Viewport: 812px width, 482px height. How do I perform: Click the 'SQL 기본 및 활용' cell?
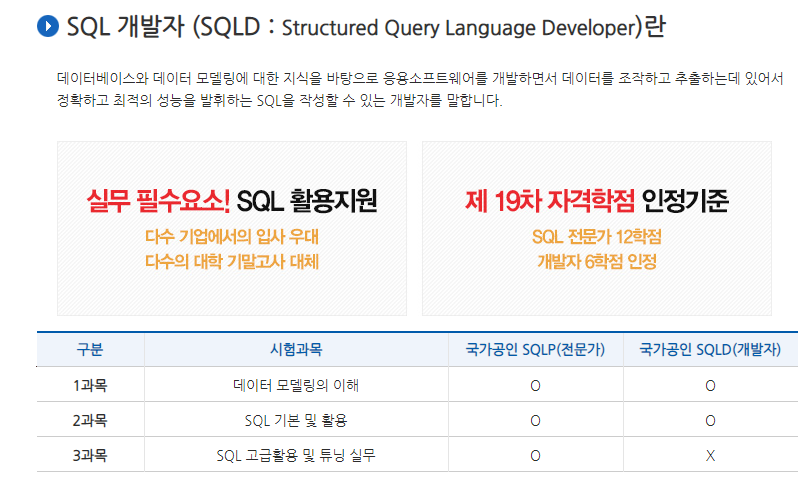(x=296, y=420)
